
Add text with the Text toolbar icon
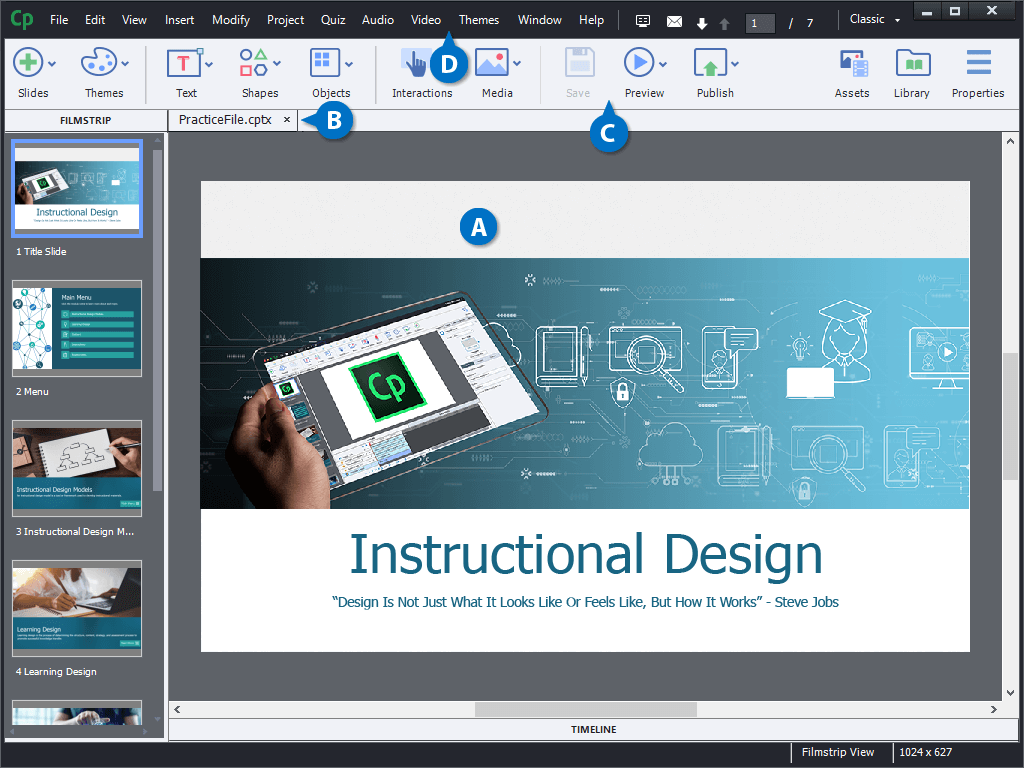click(183, 62)
